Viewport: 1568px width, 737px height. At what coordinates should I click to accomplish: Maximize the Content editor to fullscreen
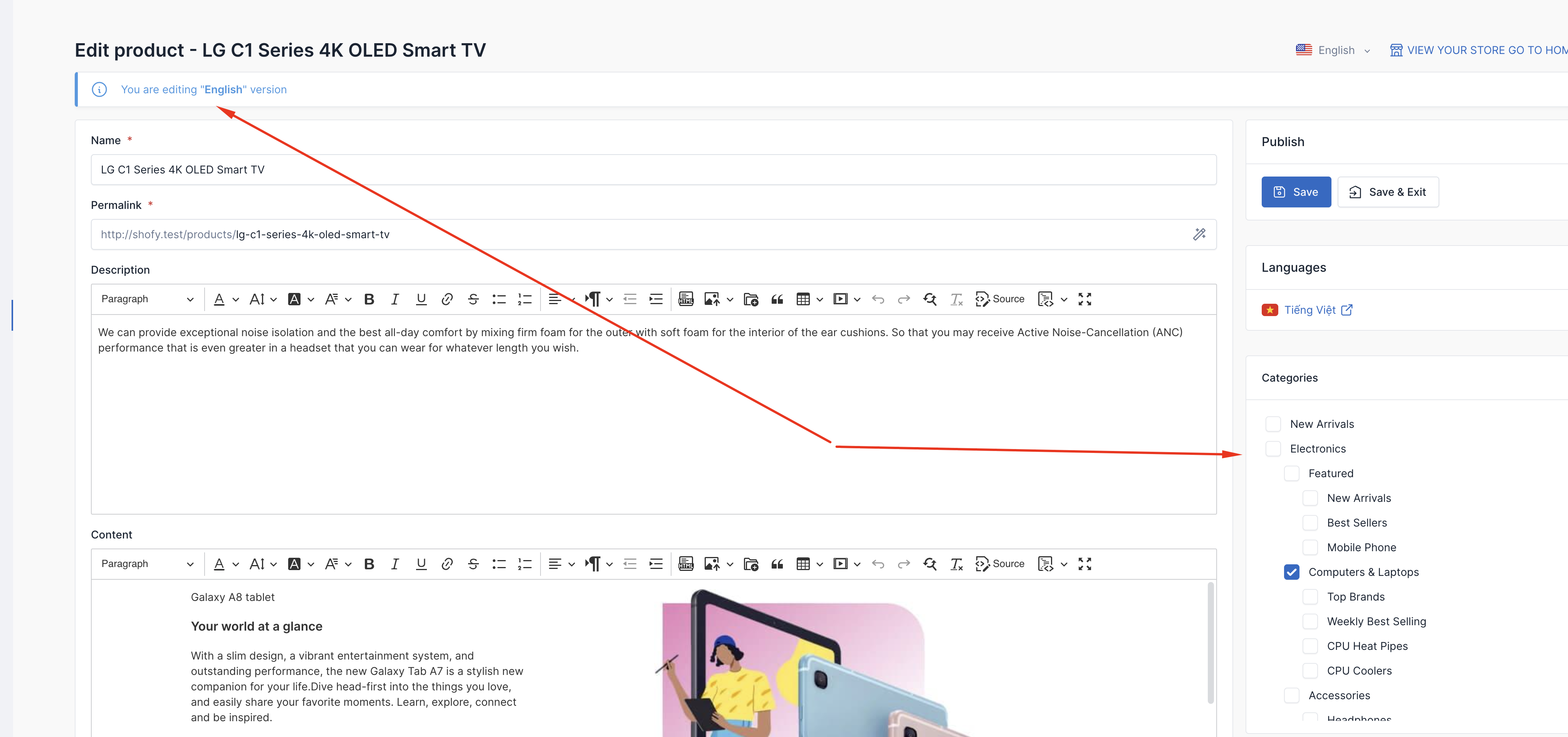point(1085,564)
